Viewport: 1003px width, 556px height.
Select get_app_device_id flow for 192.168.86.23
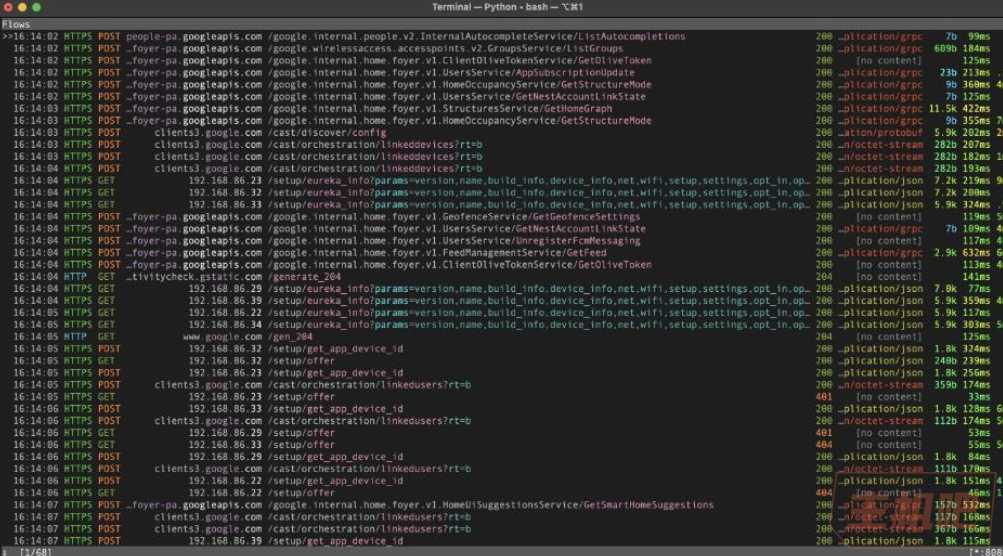[x=502, y=372]
